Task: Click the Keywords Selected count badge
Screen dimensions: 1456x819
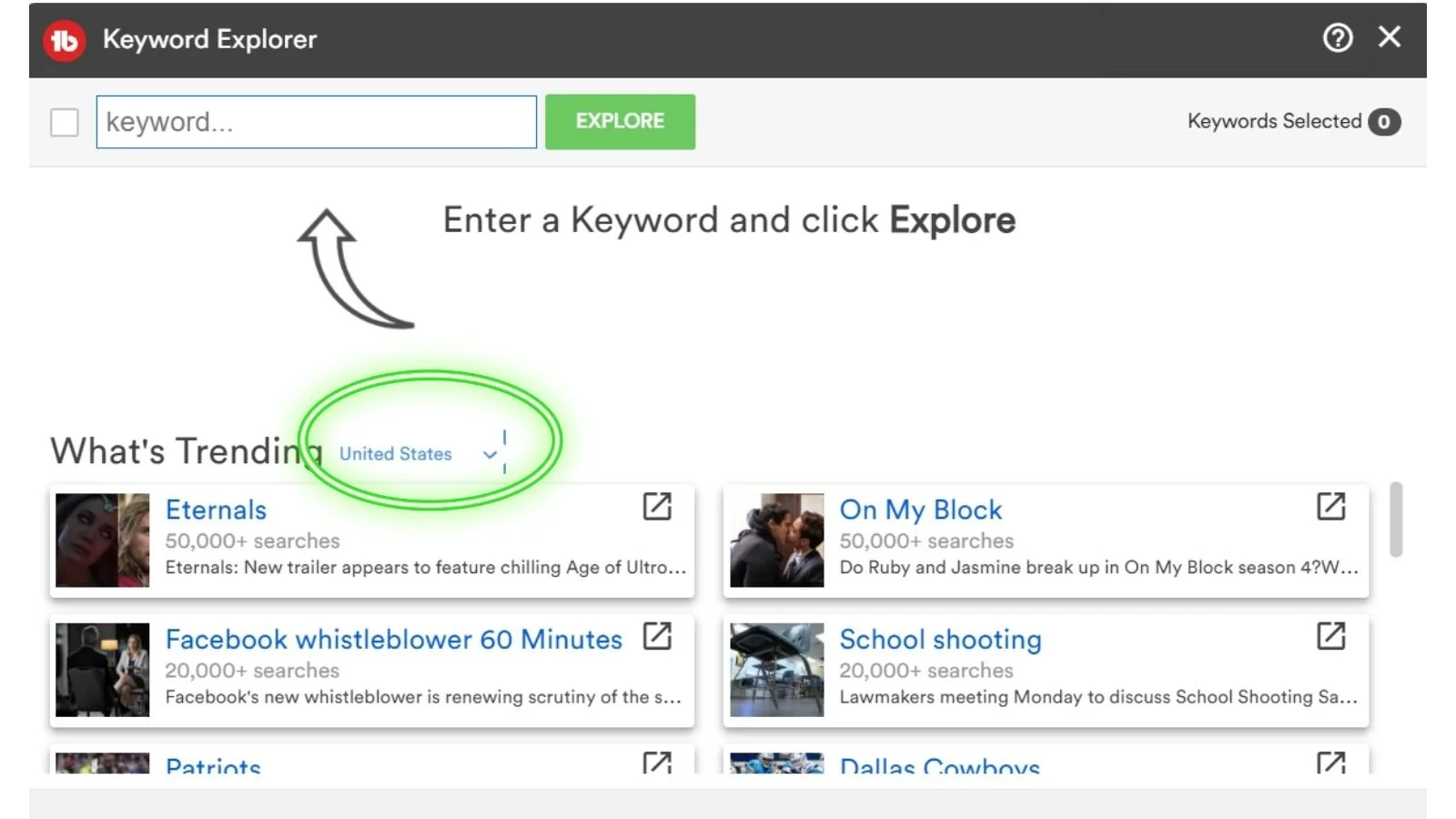Action: click(x=1383, y=122)
